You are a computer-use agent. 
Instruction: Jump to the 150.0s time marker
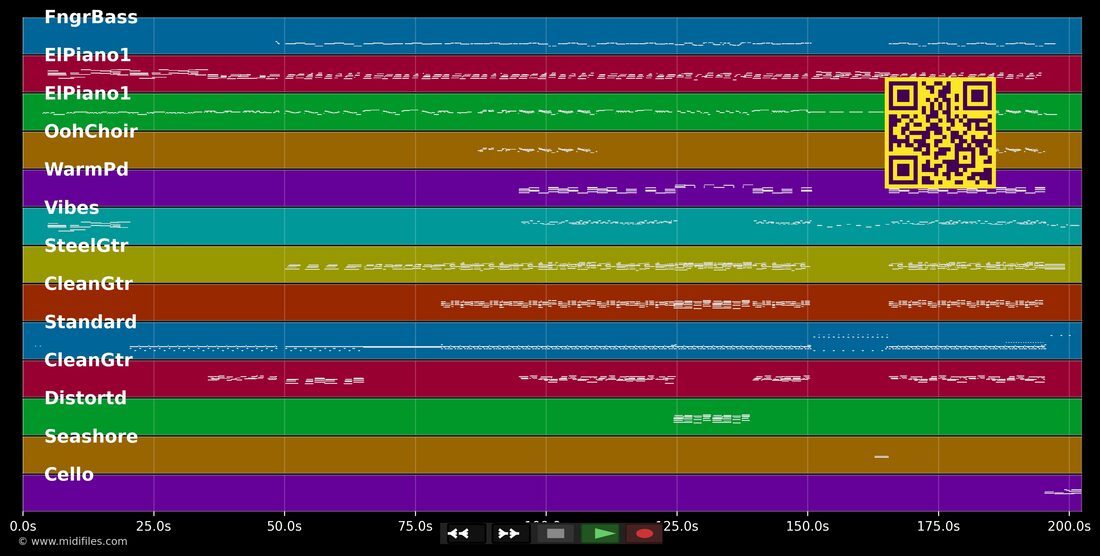tap(807, 526)
